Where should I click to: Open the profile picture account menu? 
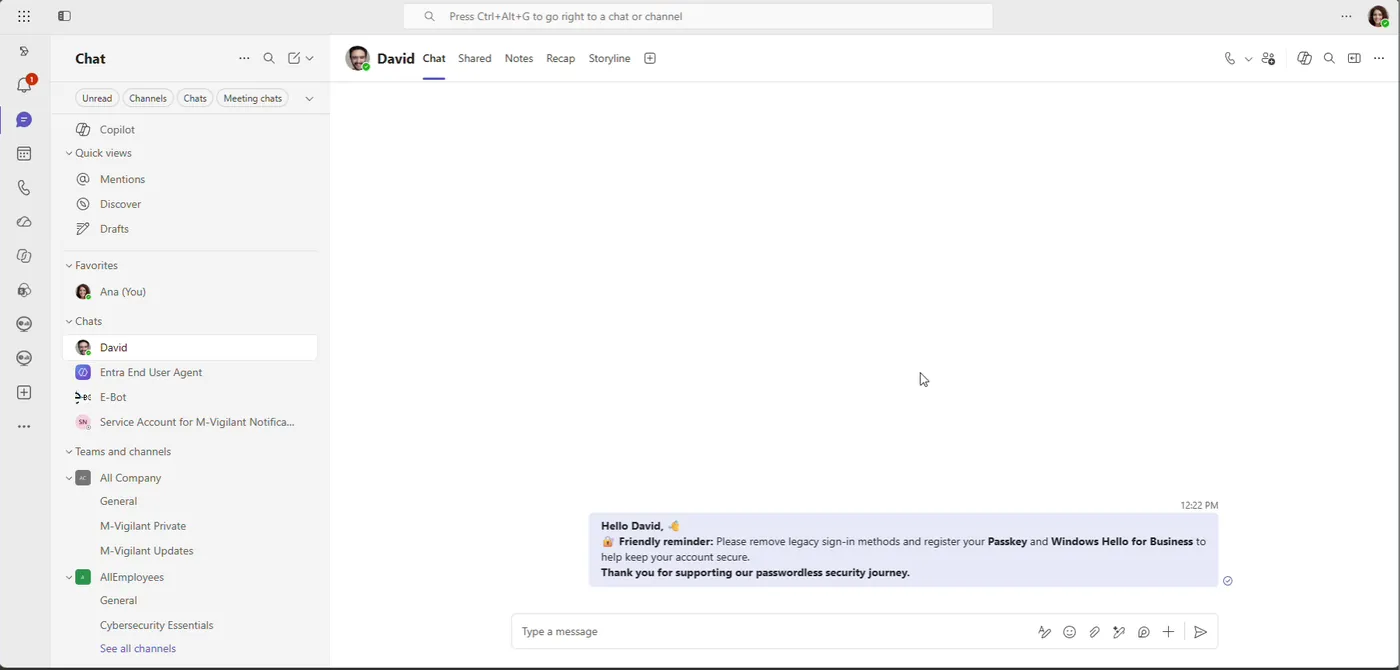1378,16
